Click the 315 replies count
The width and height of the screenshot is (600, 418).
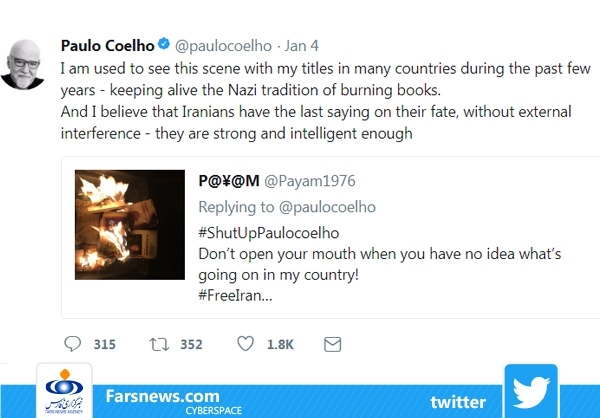point(104,345)
